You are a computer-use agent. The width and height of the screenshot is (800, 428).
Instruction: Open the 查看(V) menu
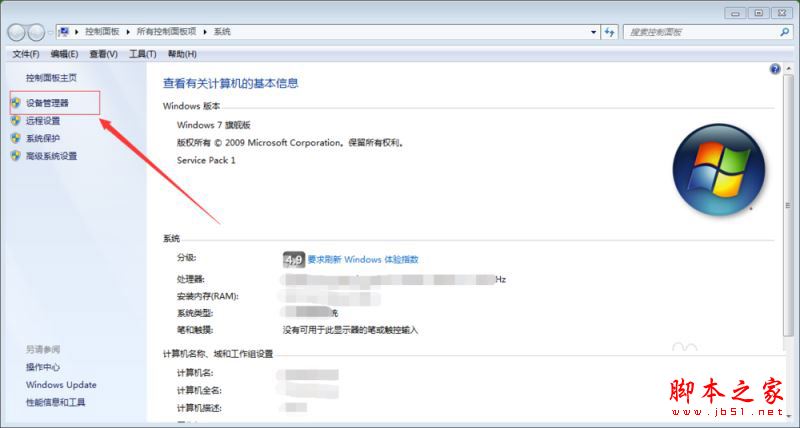(104, 54)
